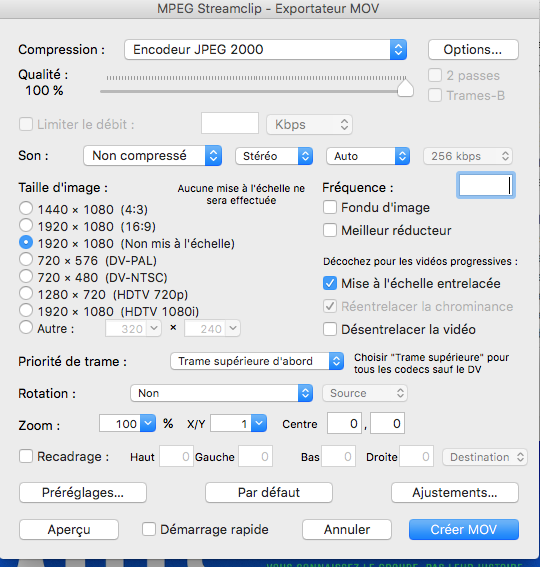
Task: Expand the Zoom percentage dropdown arrow
Action: (148, 423)
